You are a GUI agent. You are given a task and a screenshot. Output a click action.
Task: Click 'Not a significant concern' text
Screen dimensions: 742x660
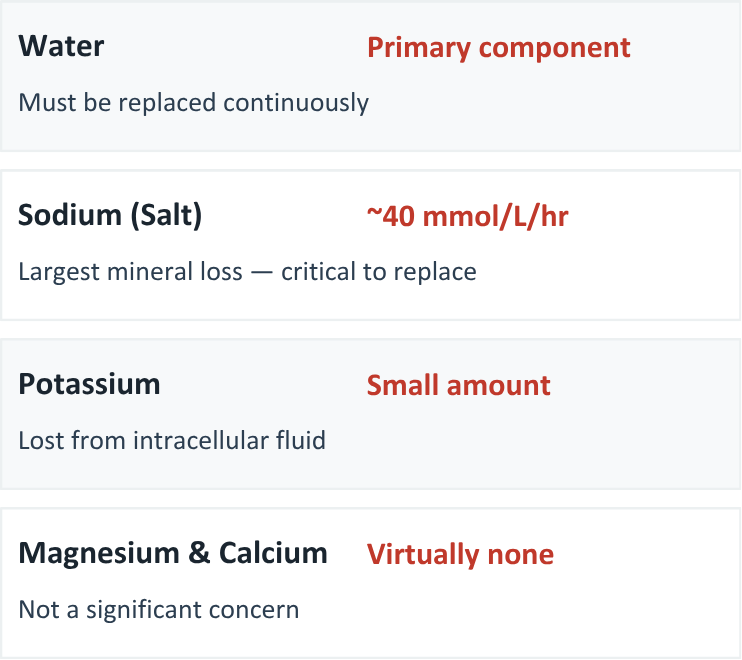coord(158,609)
